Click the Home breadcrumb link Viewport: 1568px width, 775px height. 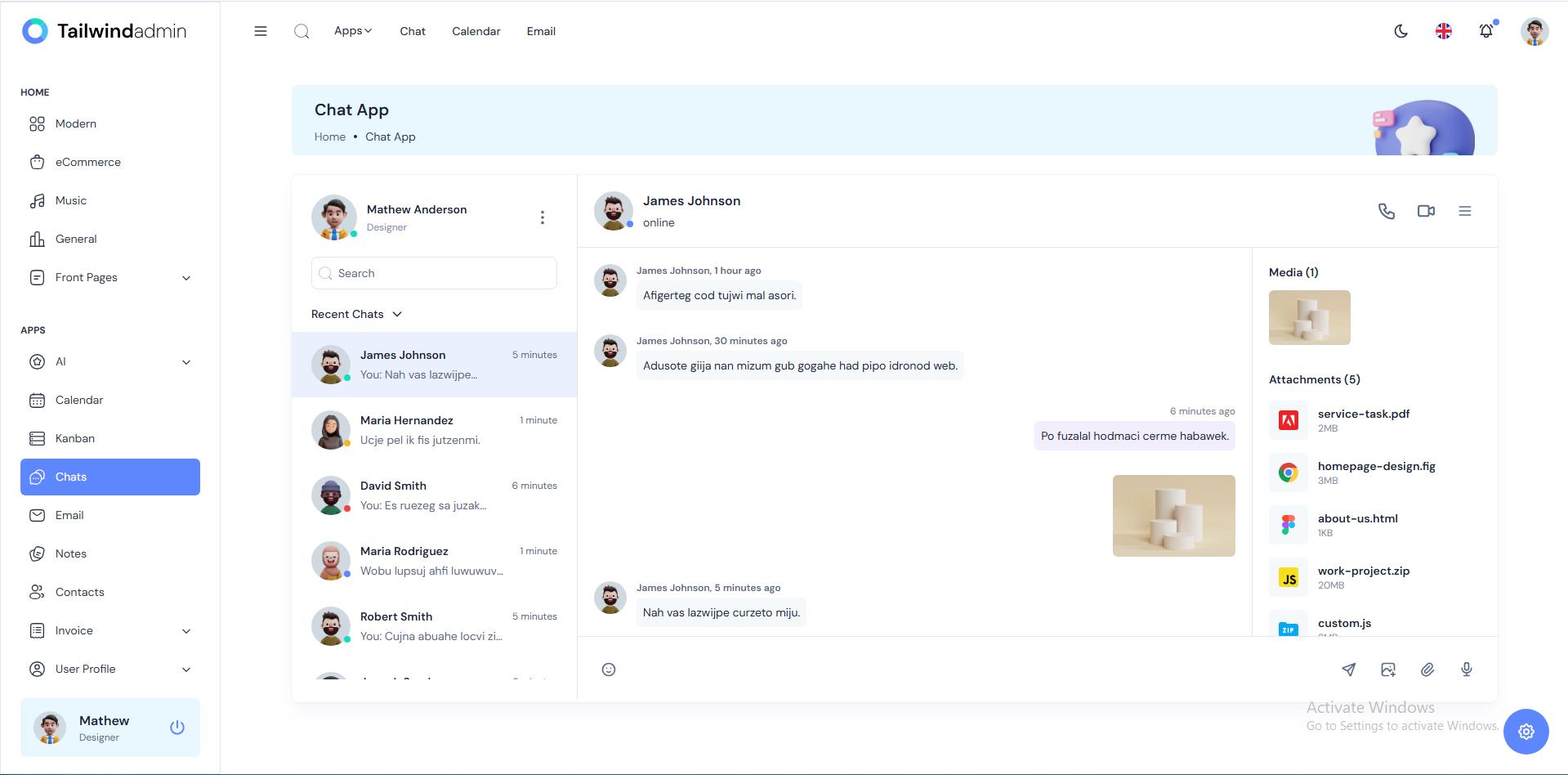tap(329, 137)
